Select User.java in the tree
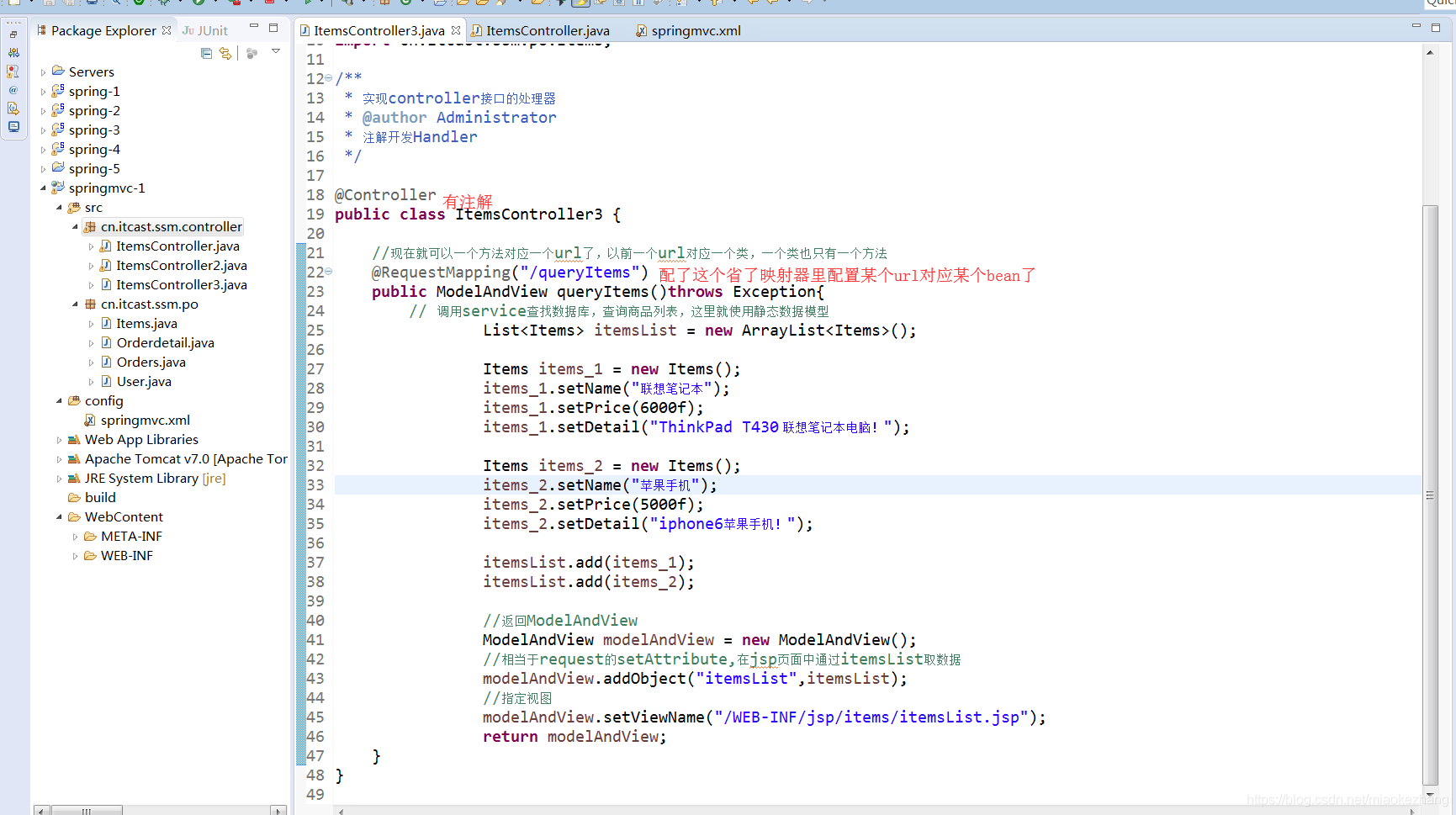The height and width of the screenshot is (815, 1456). [144, 382]
